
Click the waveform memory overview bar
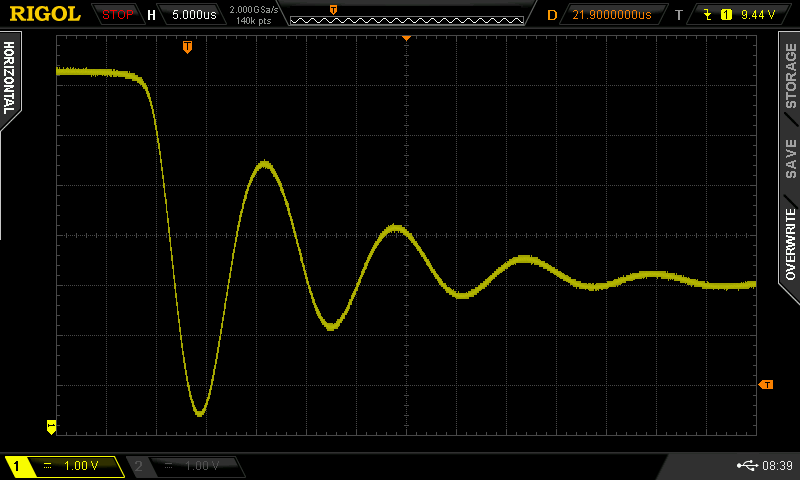(x=407, y=20)
